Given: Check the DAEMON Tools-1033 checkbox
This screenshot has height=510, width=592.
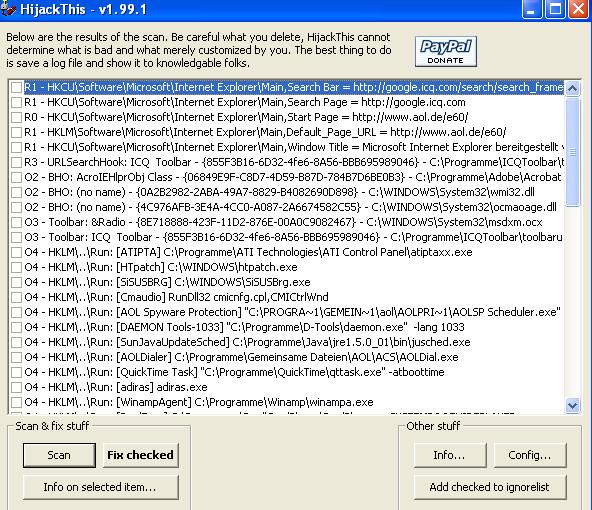Looking at the screenshot, I should tap(16, 327).
